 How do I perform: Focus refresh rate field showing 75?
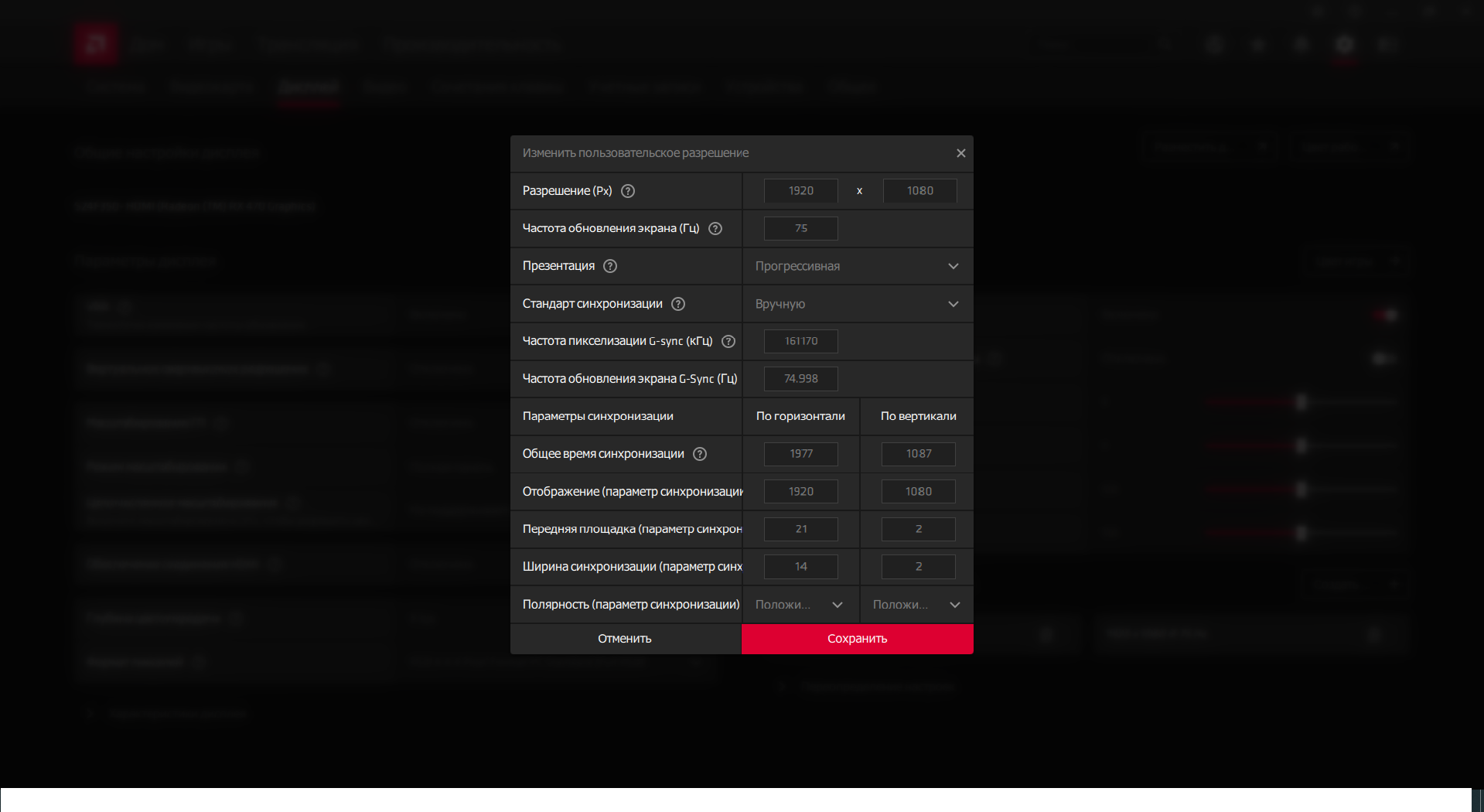point(801,228)
